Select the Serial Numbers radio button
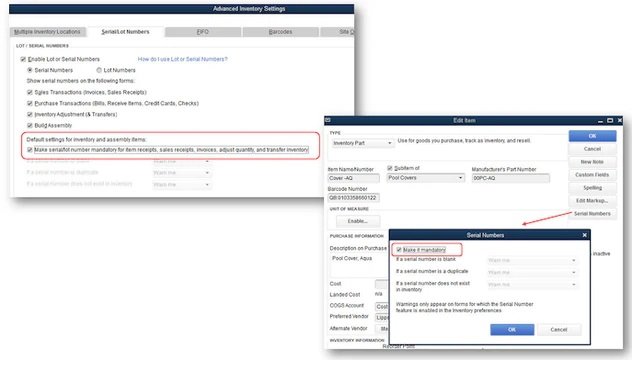The image size is (632, 372). 29,70
